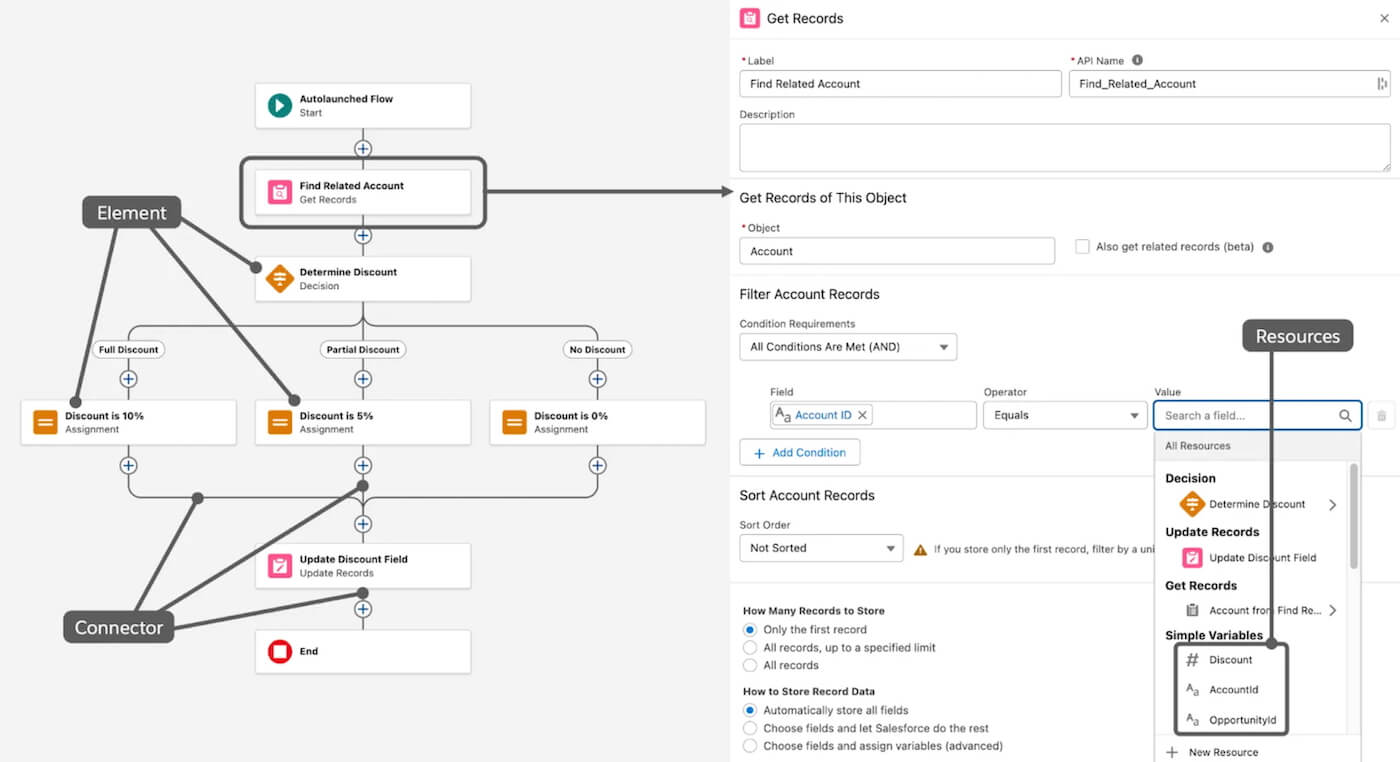
Task: Click the Autolaunched Flow start icon
Action: coord(280,105)
